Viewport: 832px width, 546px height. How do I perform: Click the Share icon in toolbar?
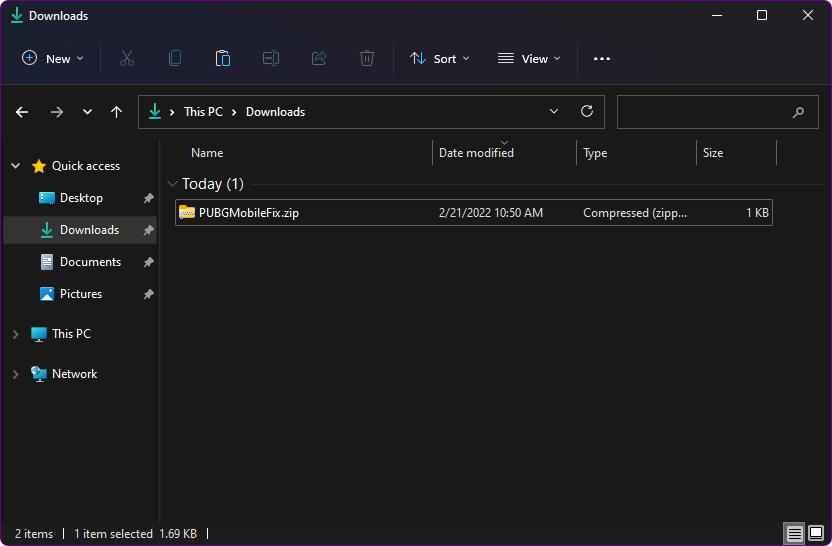pyautogui.click(x=319, y=59)
